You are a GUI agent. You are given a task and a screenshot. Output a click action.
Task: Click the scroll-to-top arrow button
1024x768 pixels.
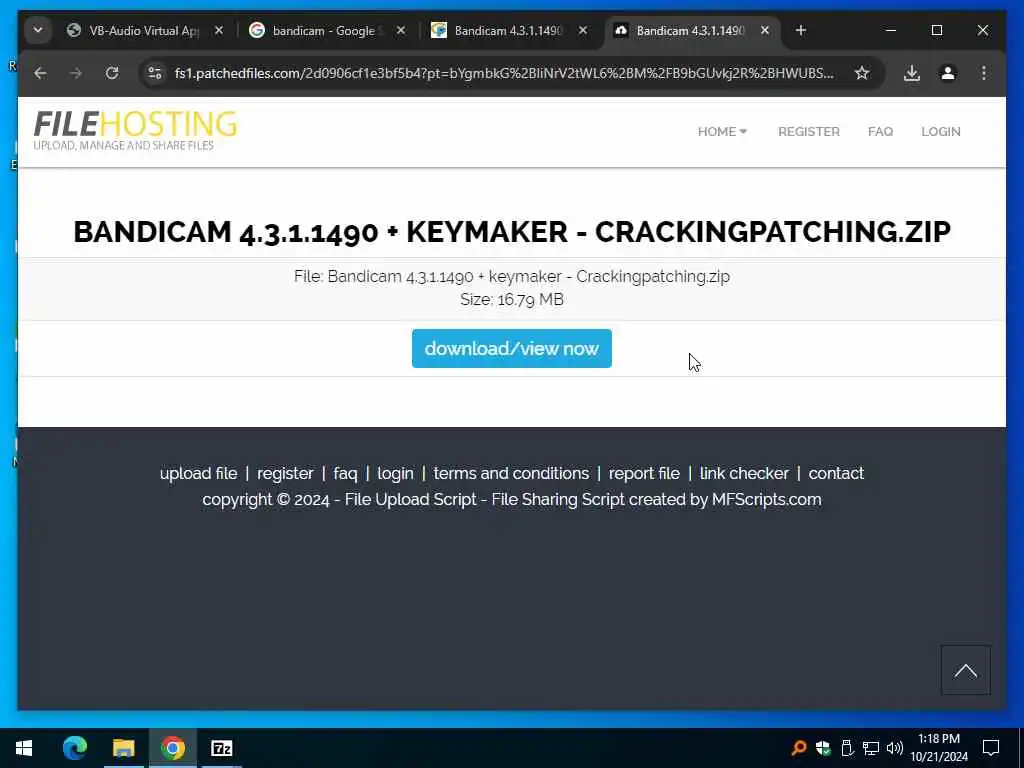coord(965,670)
